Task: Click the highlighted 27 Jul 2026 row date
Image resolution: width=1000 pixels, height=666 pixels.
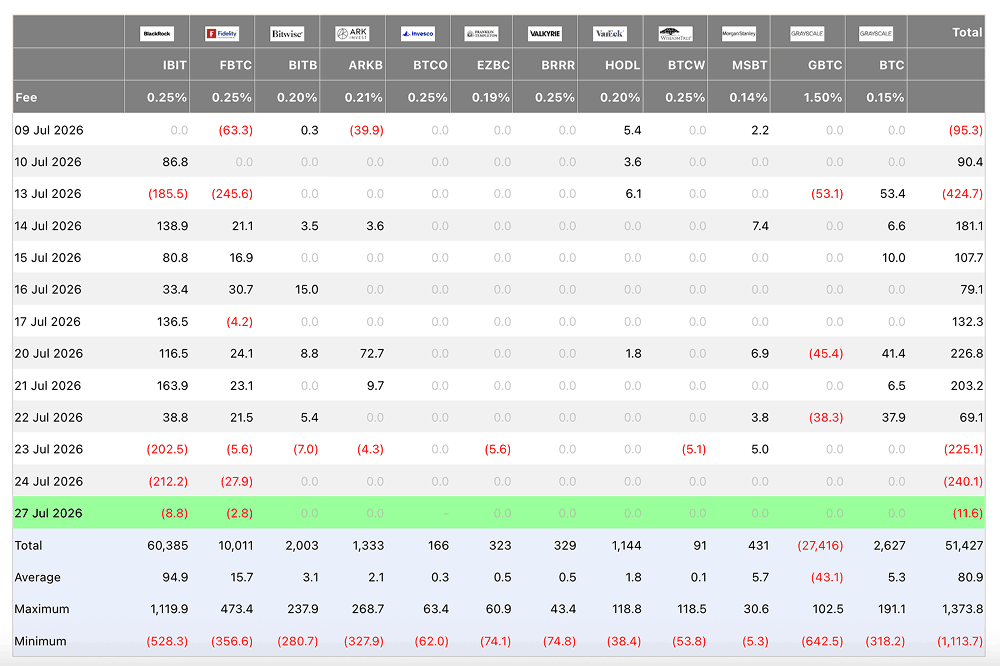Action: coord(48,513)
